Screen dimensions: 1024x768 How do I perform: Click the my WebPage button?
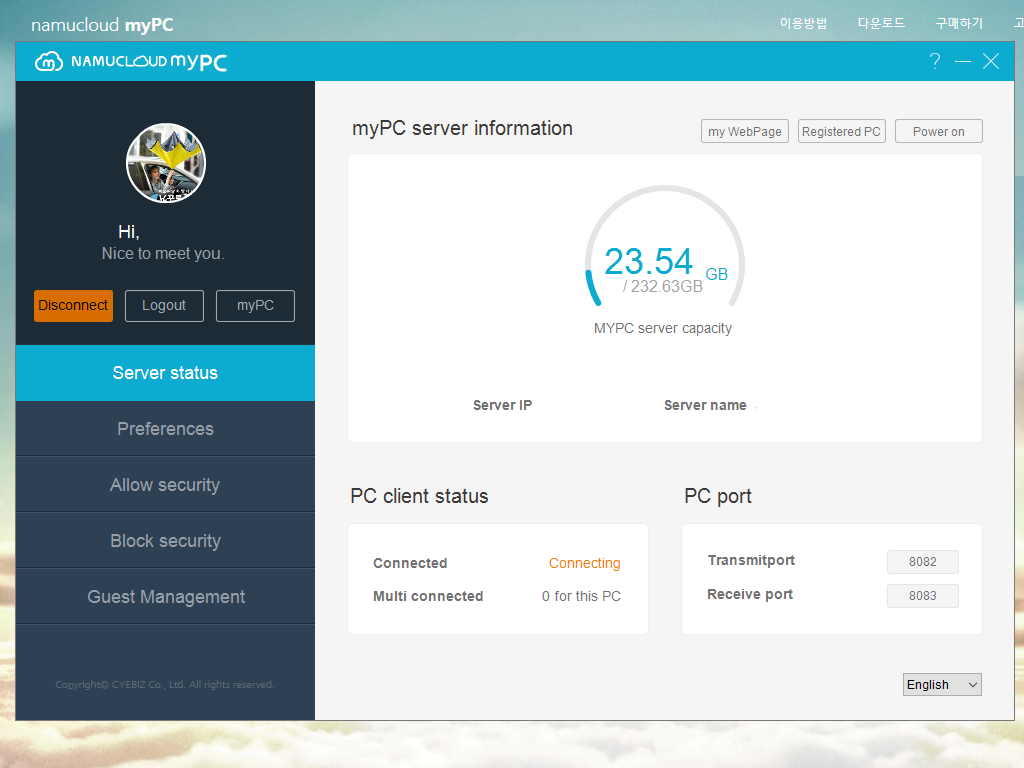(744, 131)
